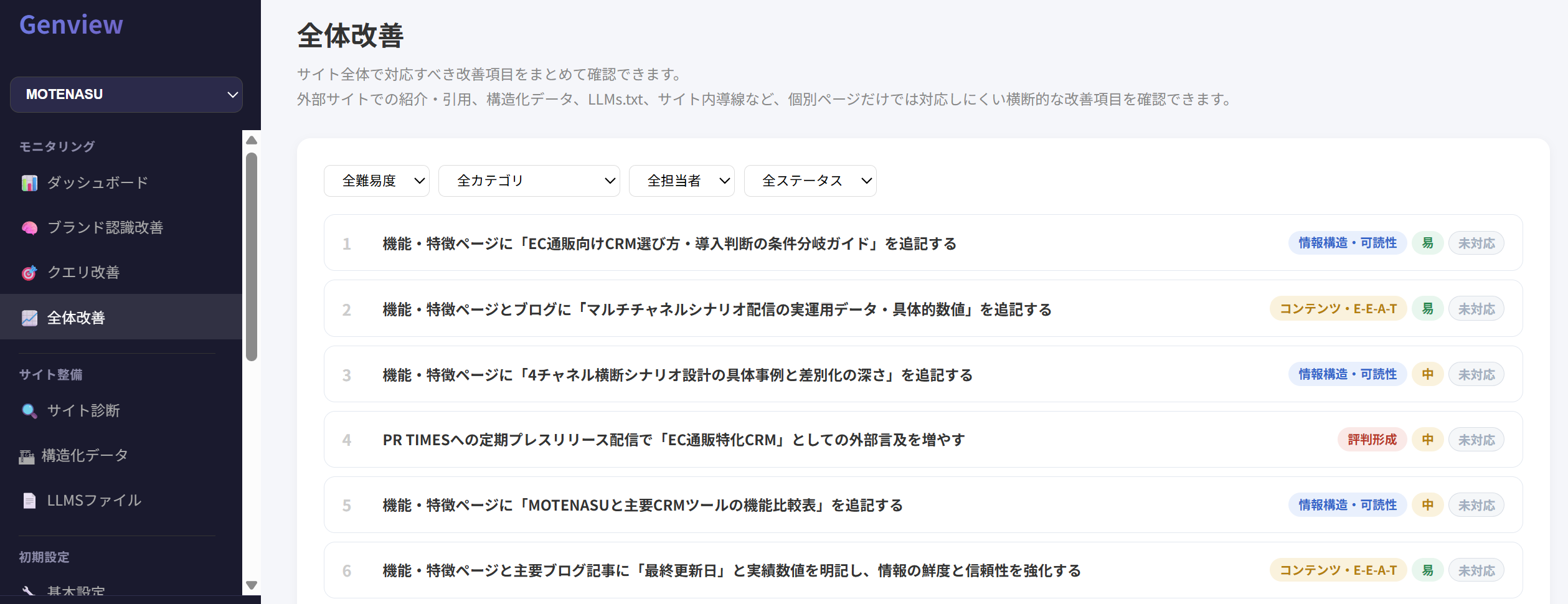Click 情報構造・可読性 tag on item 5
Viewport: 1568px width, 604px height.
1348,505
